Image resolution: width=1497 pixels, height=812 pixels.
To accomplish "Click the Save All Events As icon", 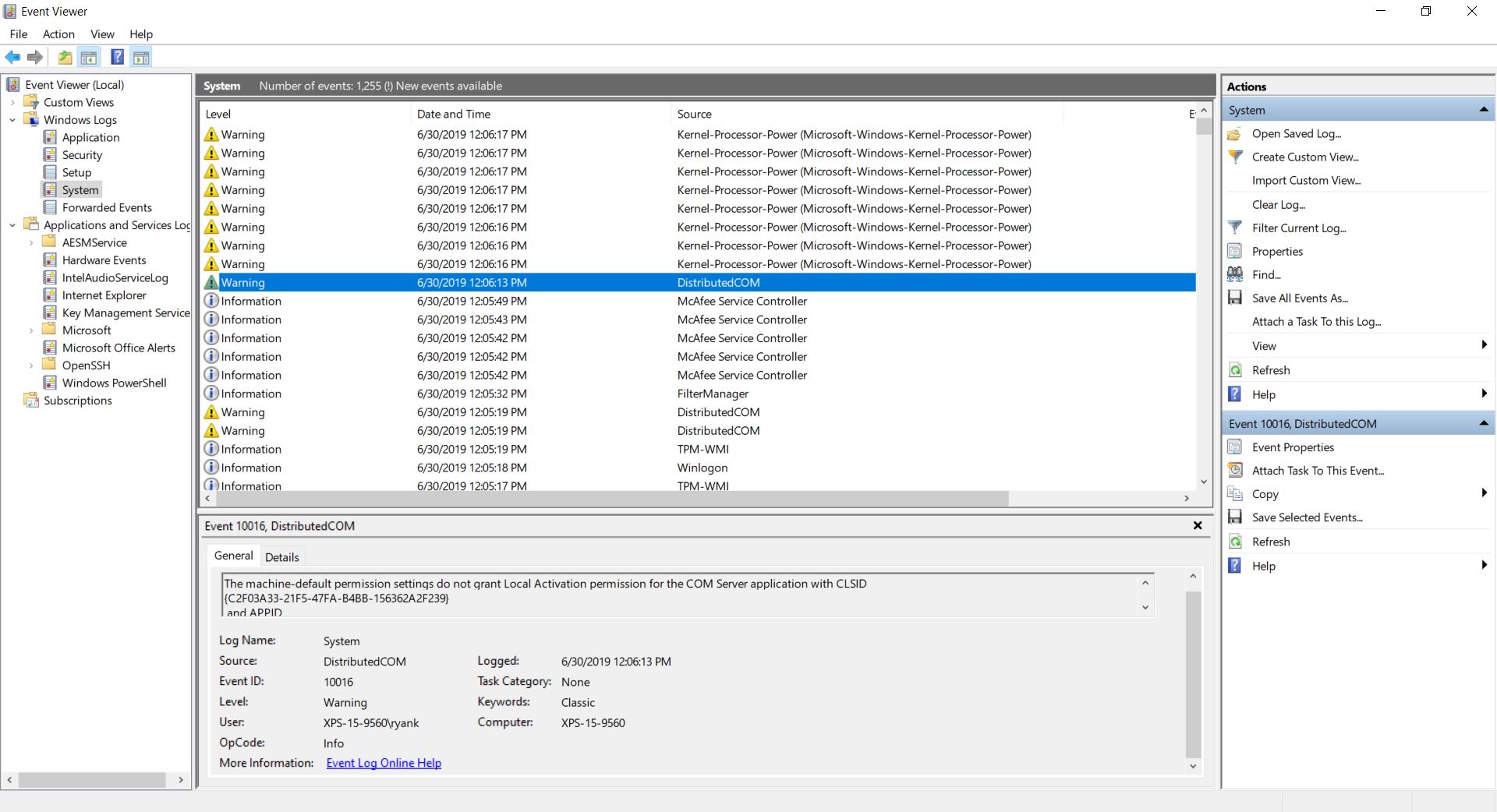I will [1235, 298].
